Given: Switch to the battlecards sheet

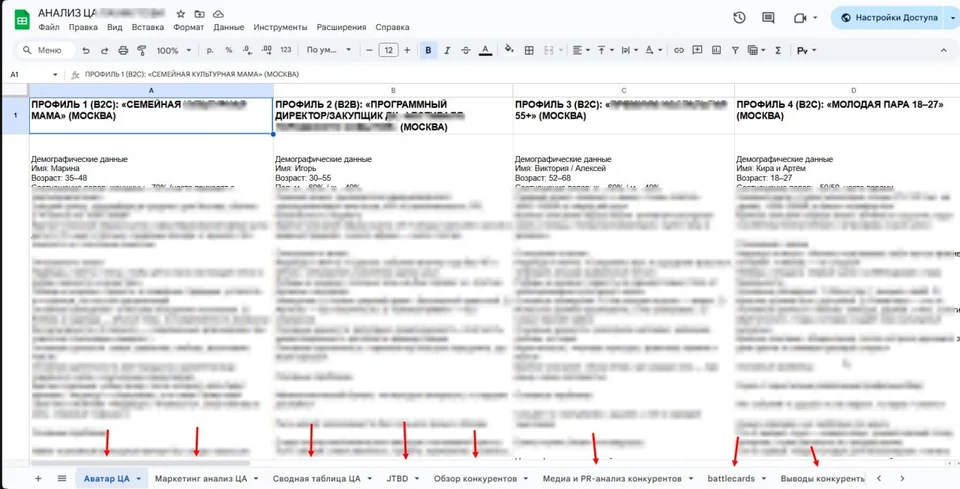Looking at the screenshot, I should click(731, 479).
